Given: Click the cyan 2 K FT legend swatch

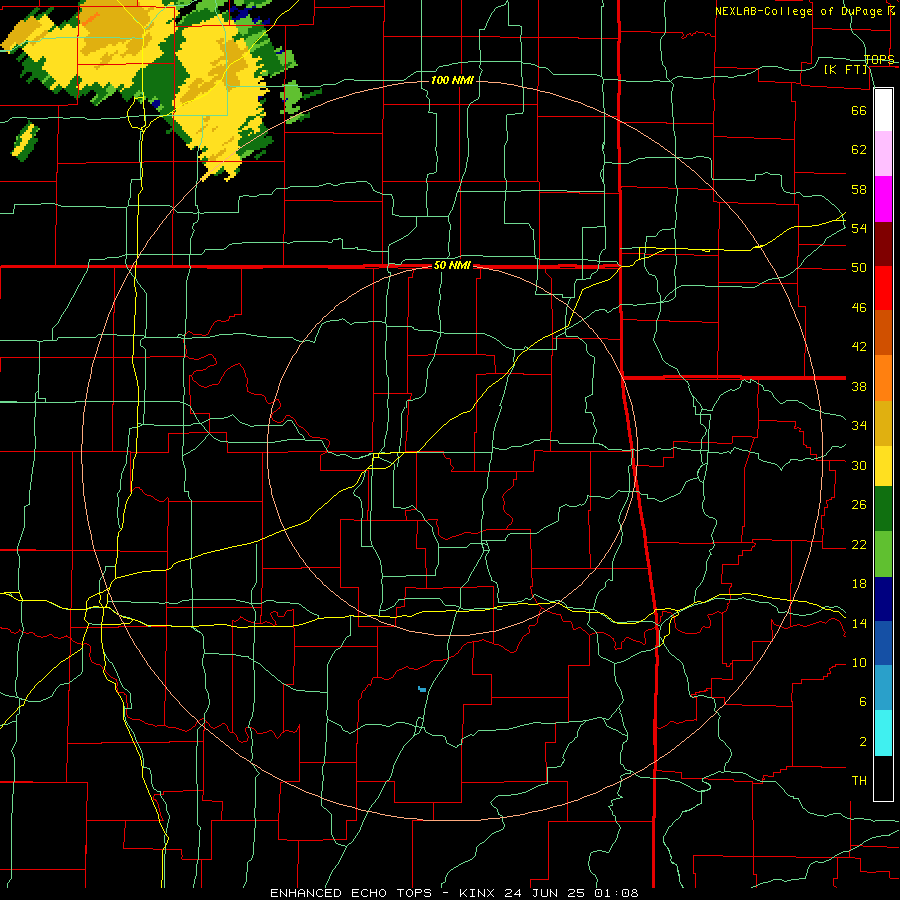Looking at the screenshot, I should click(883, 733).
